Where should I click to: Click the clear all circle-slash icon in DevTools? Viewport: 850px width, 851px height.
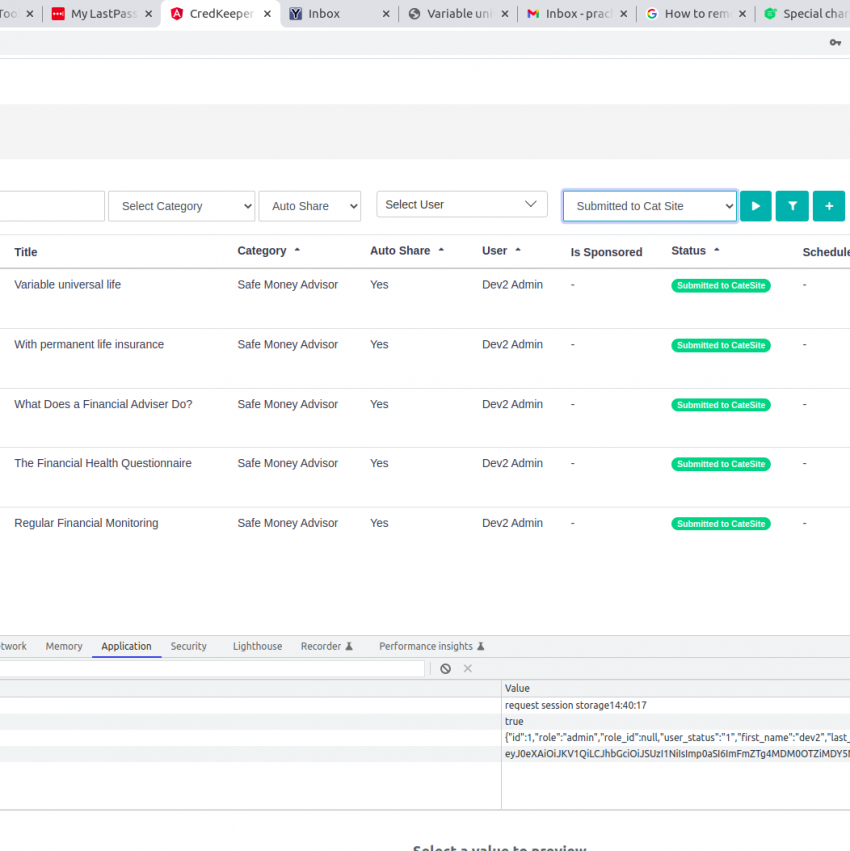(445, 668)
